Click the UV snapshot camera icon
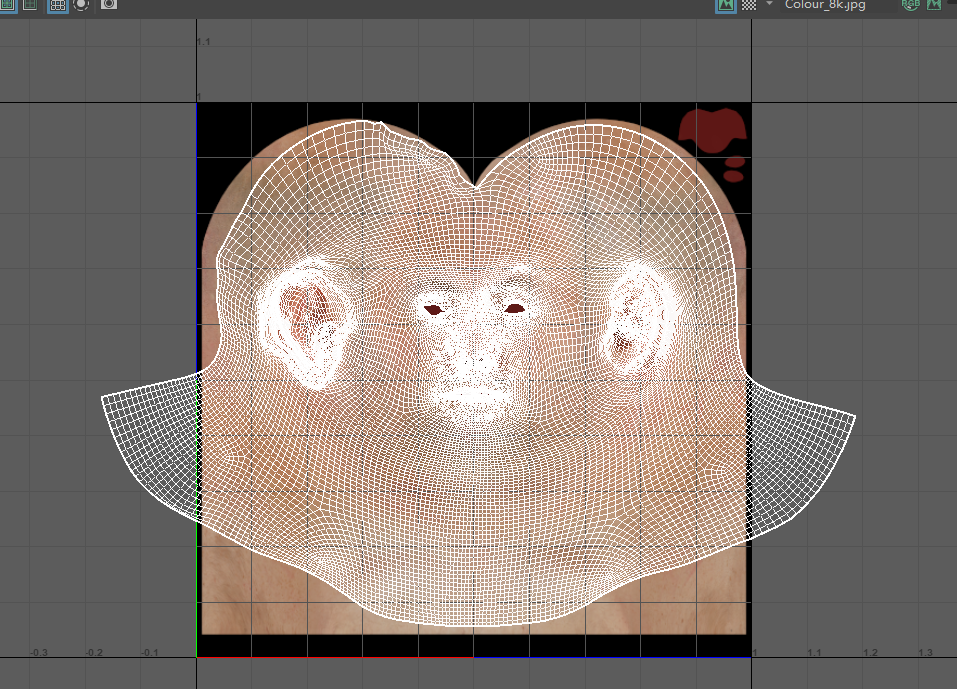This screenshot has height=689, width=957. pos(109,4)
